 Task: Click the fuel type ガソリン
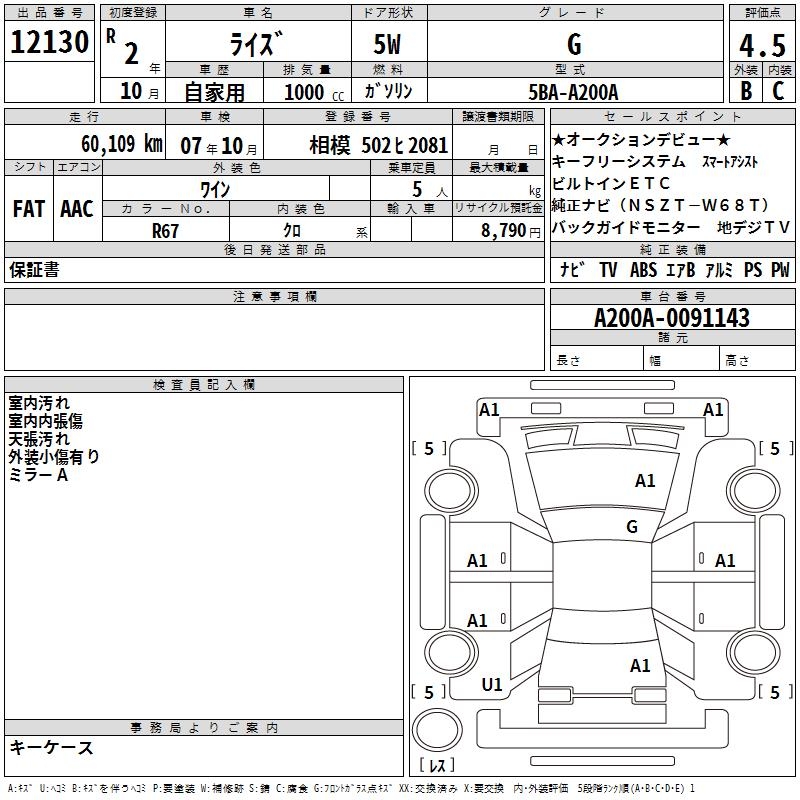[x=388, y=91]
